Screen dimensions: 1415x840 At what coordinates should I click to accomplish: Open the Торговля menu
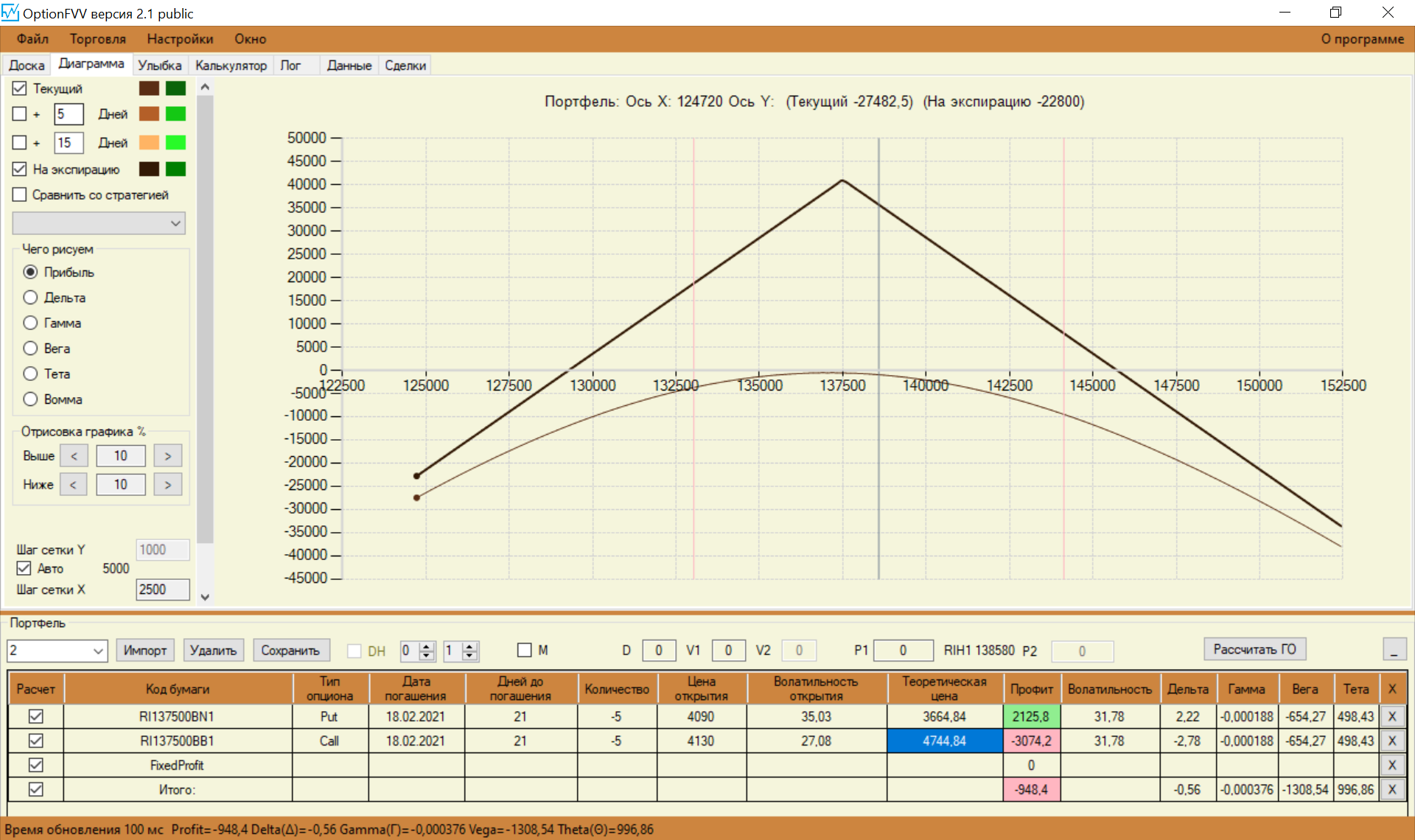(97, 39)
